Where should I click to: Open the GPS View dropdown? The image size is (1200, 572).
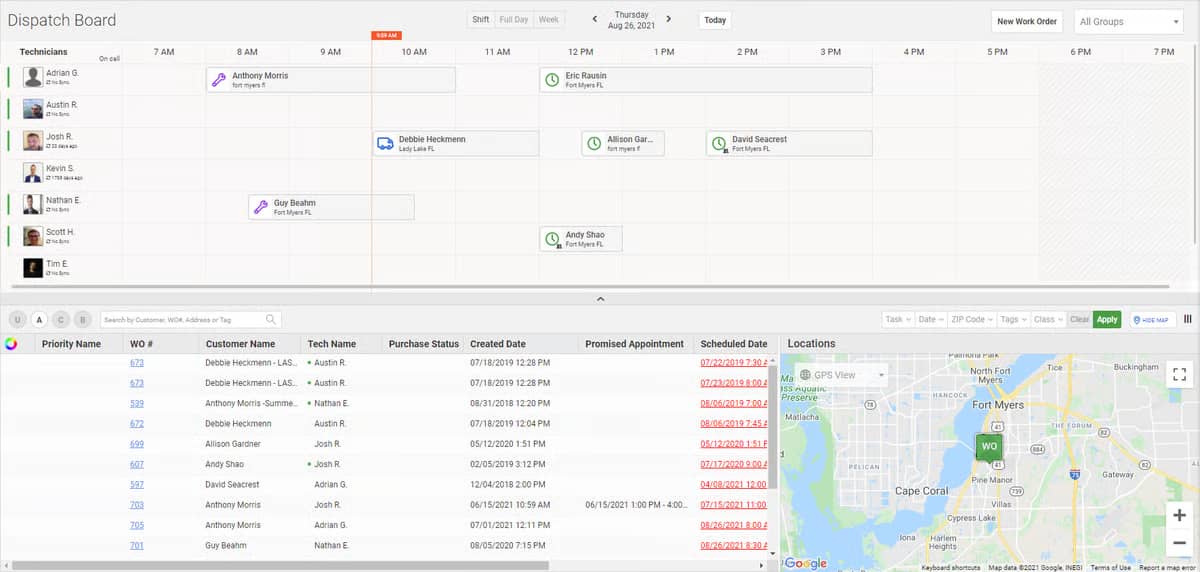coord(842,375)
